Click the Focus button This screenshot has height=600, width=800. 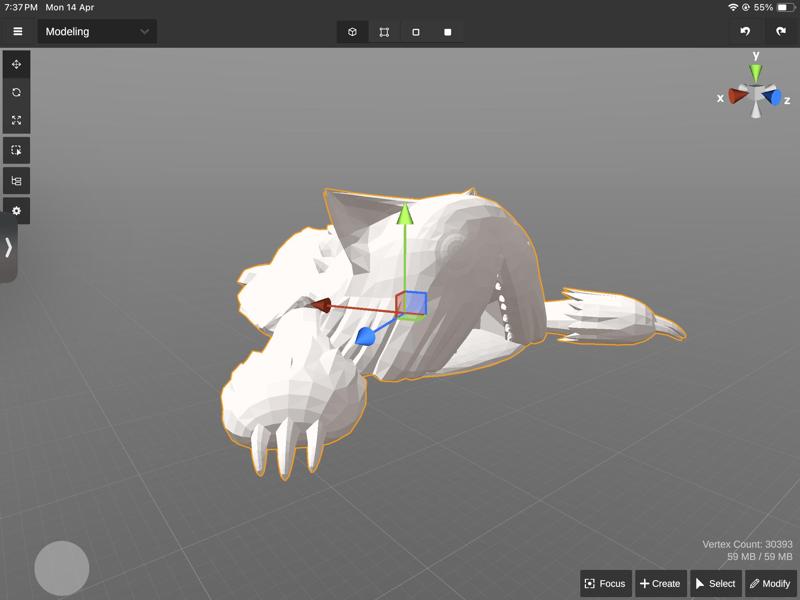point(606,584)
